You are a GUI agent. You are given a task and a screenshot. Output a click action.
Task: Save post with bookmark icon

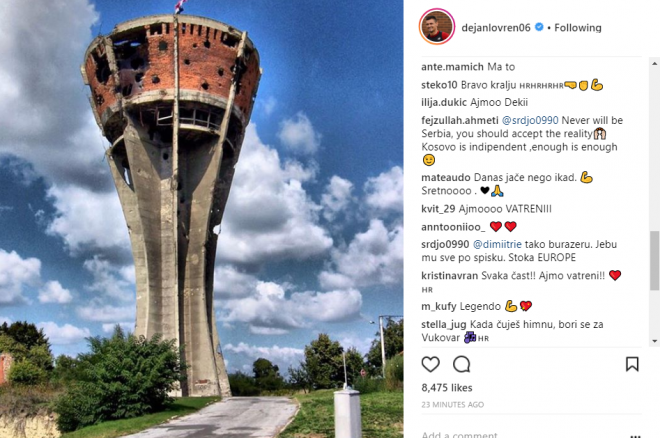tap(632, 364)
